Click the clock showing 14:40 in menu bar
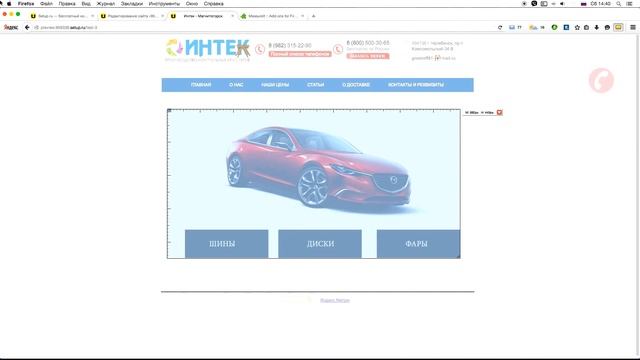The width and height of the screenshot is (640, 360). click(x=600, y=4)
